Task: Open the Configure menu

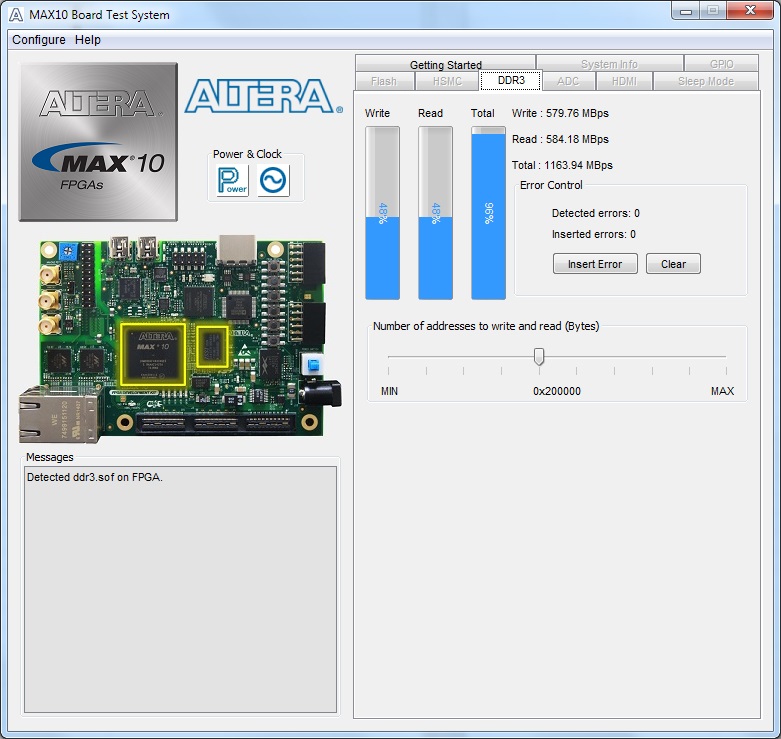Action: (39, 40)
